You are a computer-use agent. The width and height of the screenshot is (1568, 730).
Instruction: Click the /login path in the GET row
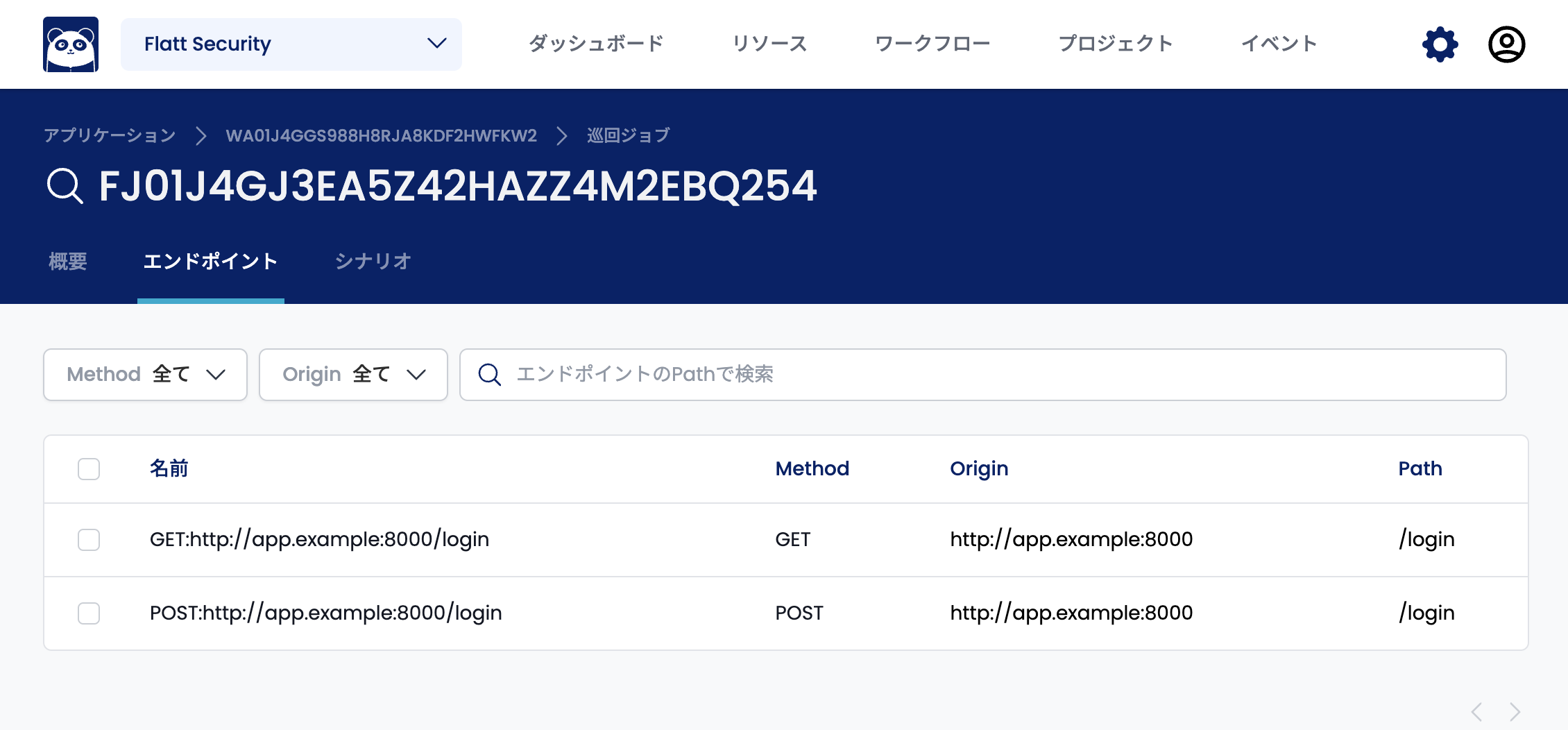(1426, 540)
